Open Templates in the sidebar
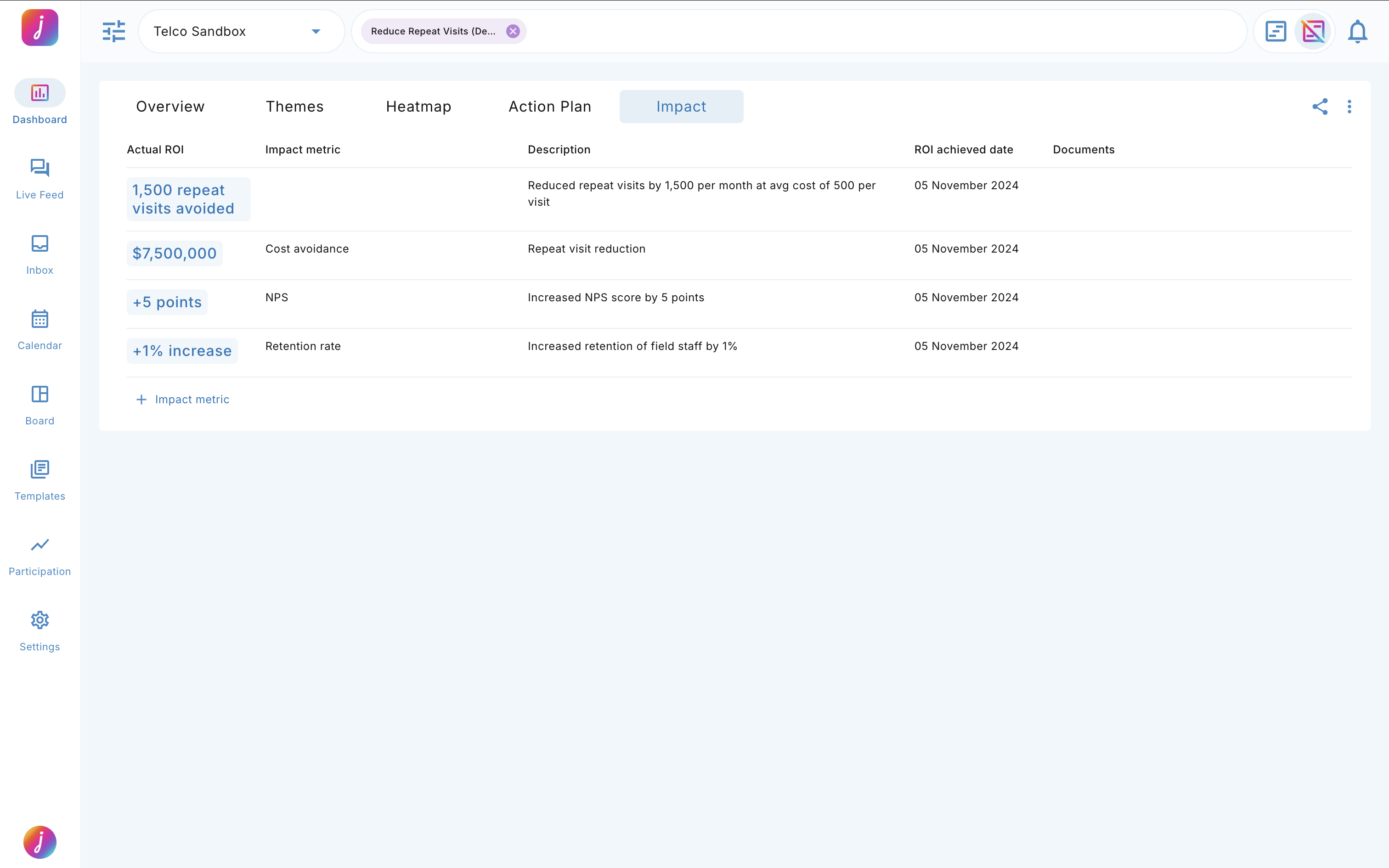This screenshot has height=868, width=1389. pos(40,480)
